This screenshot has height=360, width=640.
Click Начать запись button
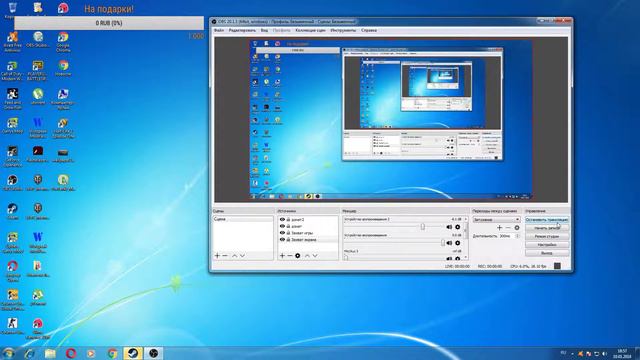(x=547, y=228)
